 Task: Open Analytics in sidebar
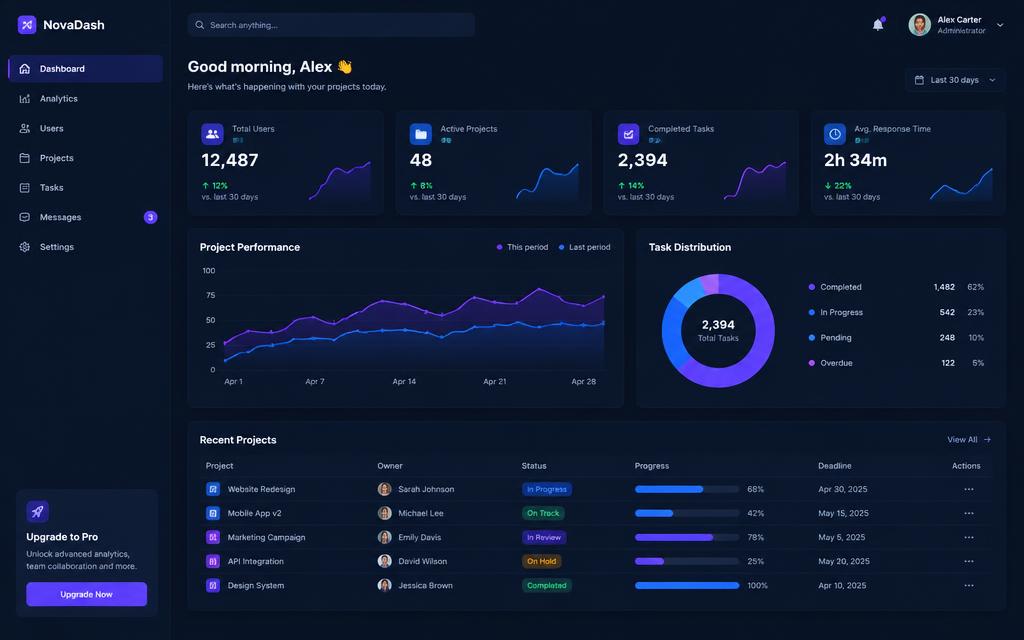pyautogui.click(x=86, y=99)
